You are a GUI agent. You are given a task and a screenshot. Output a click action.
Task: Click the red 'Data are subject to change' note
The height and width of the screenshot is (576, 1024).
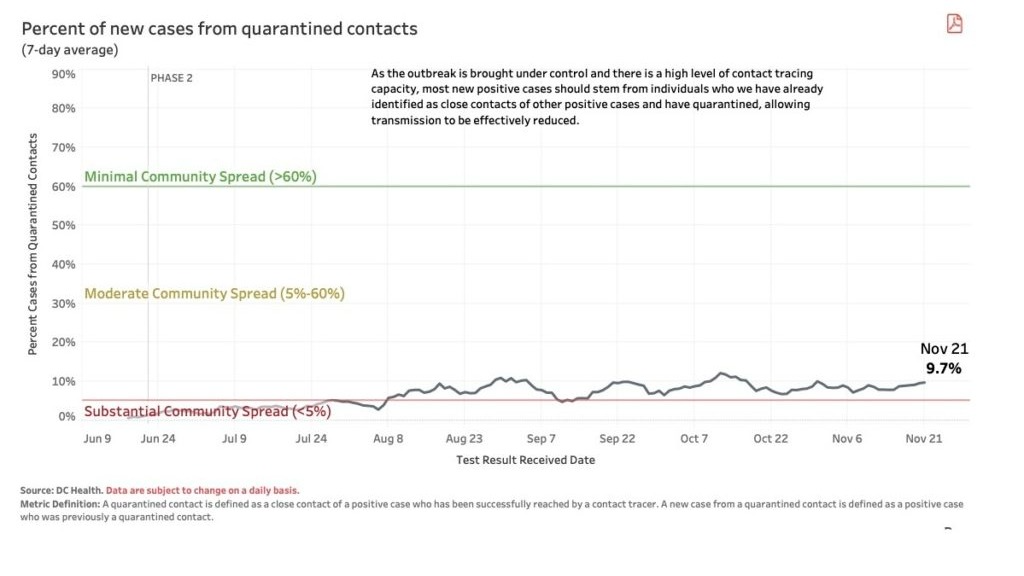pos(202,490)
